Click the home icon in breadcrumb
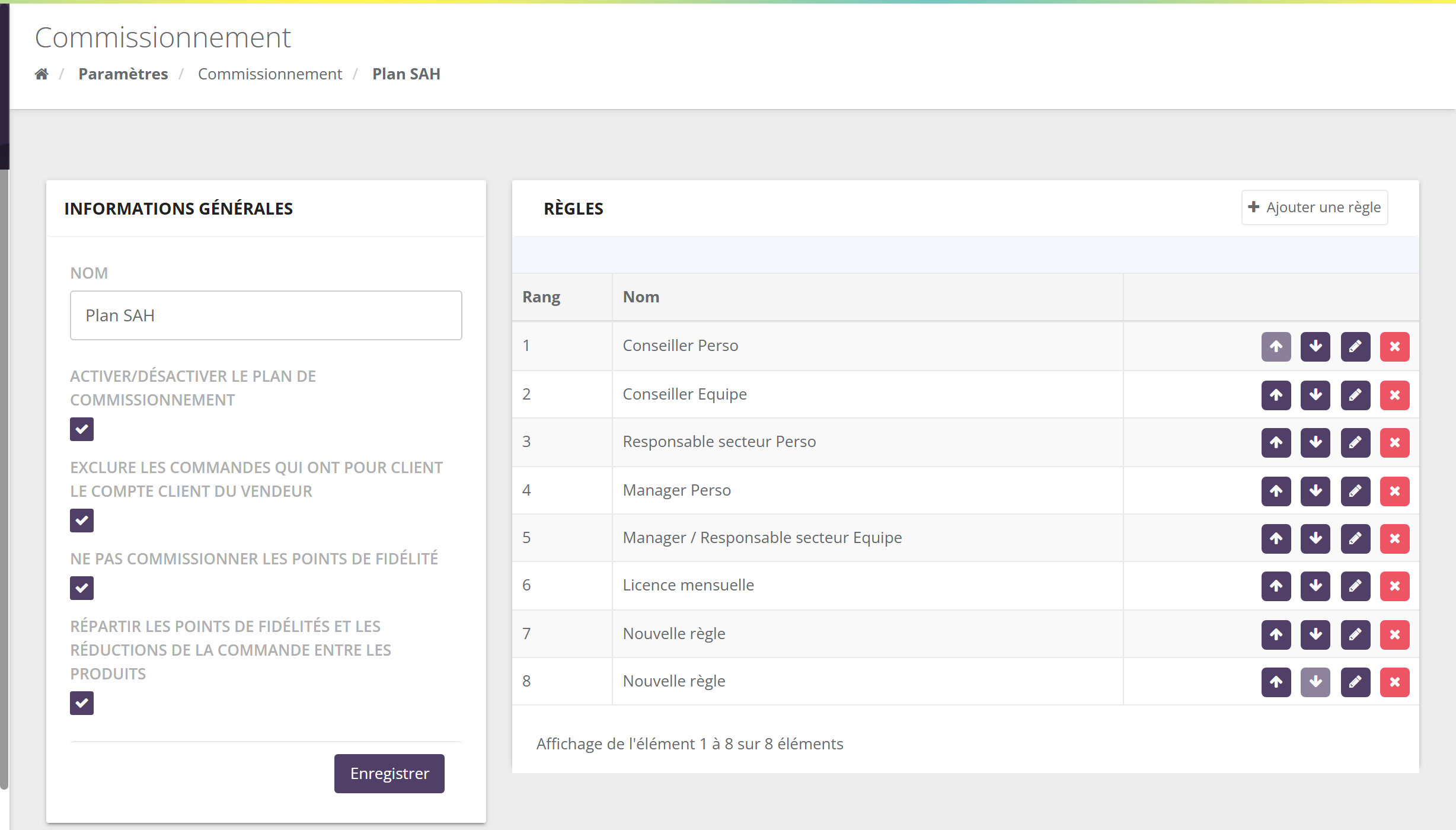 click(x=41, y=74)
